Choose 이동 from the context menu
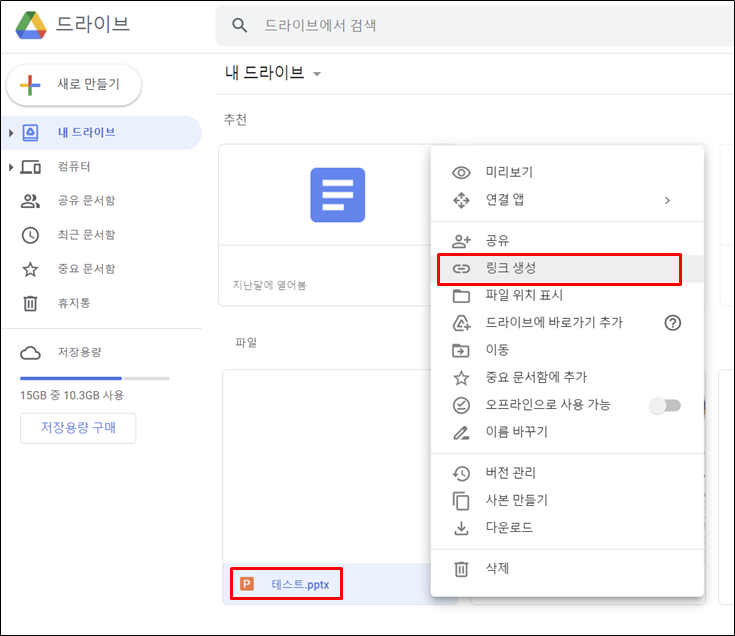The image size is (735, 636). point(567,350)
